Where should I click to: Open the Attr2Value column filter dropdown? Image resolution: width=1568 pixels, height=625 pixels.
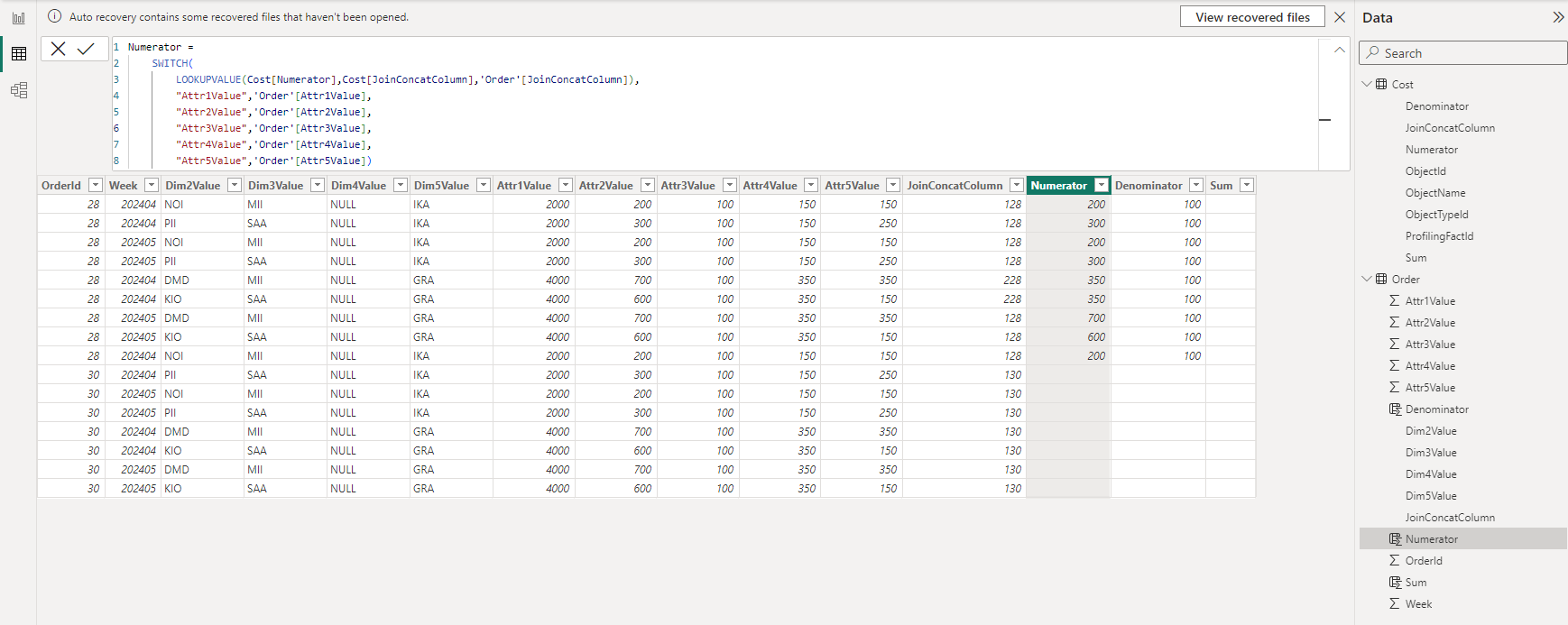pyautogui.click(x=647, y=185)
